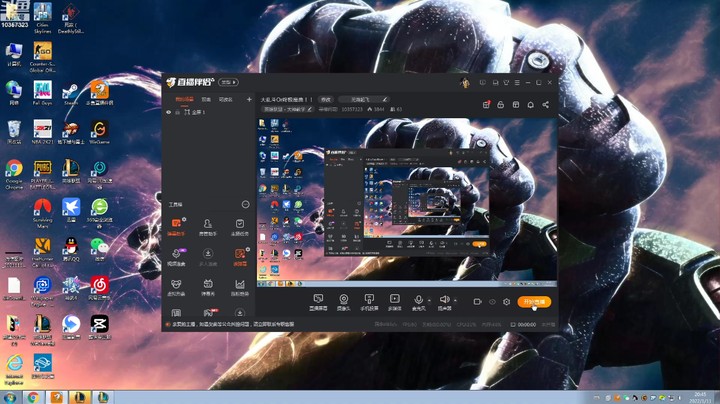Image resolution: width=720 pixels, height=404 pixels.
Task: Collapse the toolbox section with circle button
Action: (x=246, y=204)
